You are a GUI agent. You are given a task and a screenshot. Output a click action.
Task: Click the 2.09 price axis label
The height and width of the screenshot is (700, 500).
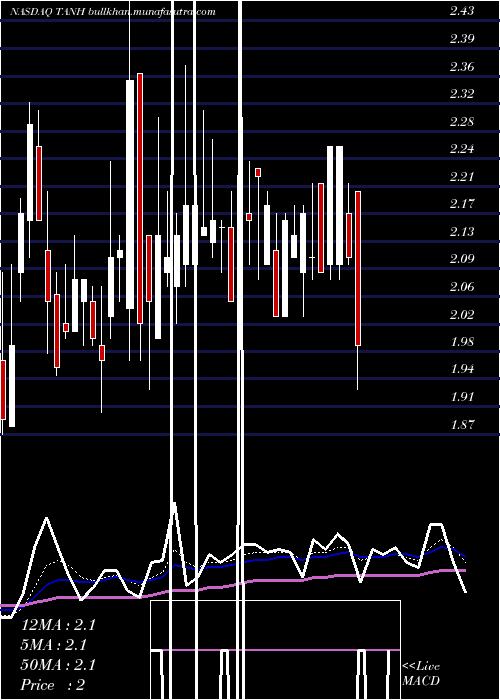[x=462, y=259]
